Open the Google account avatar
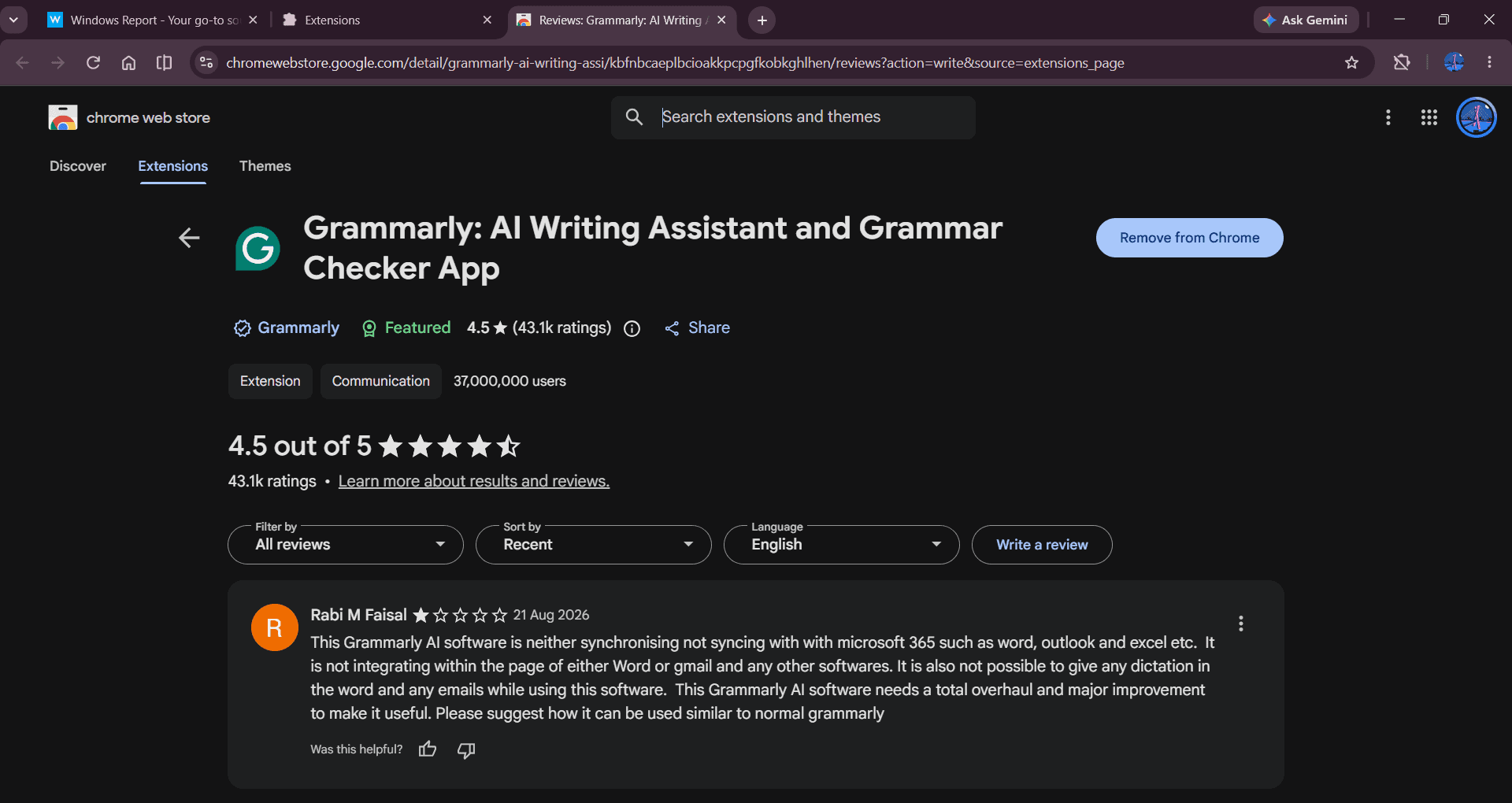 pos(1477,117)
